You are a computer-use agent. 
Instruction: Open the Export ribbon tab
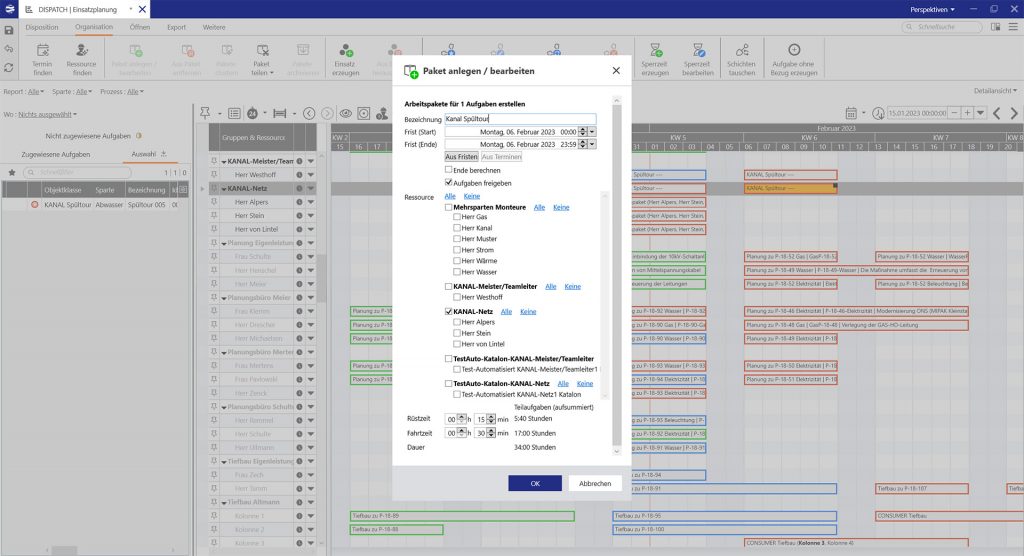(176, 27)
